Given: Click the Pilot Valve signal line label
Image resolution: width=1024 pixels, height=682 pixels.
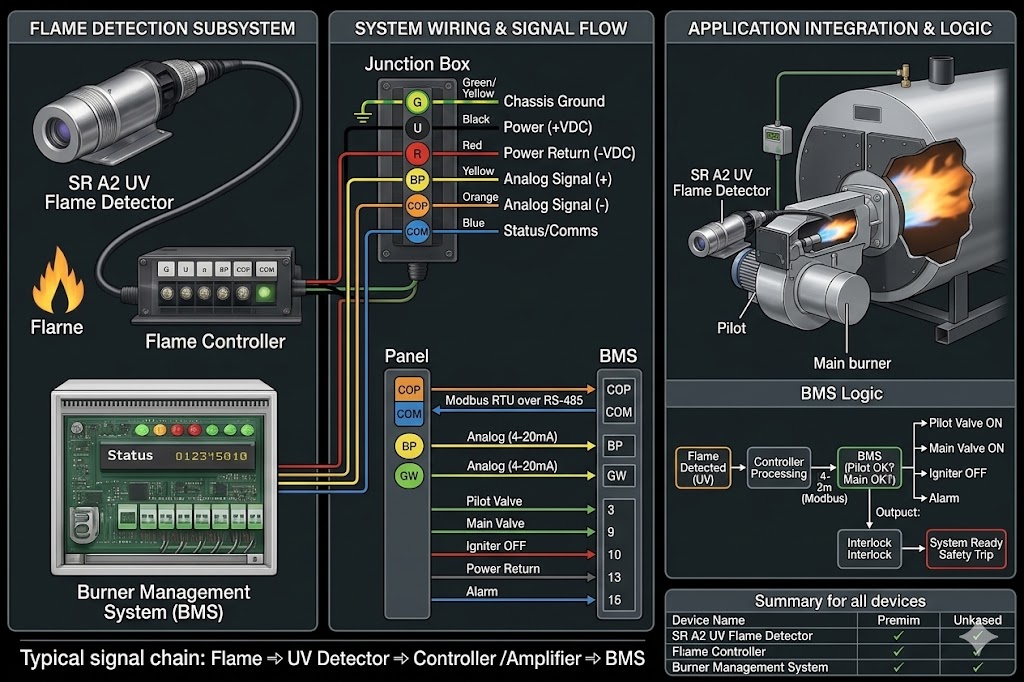Looking at the screenshot, I should pos(494,501).
